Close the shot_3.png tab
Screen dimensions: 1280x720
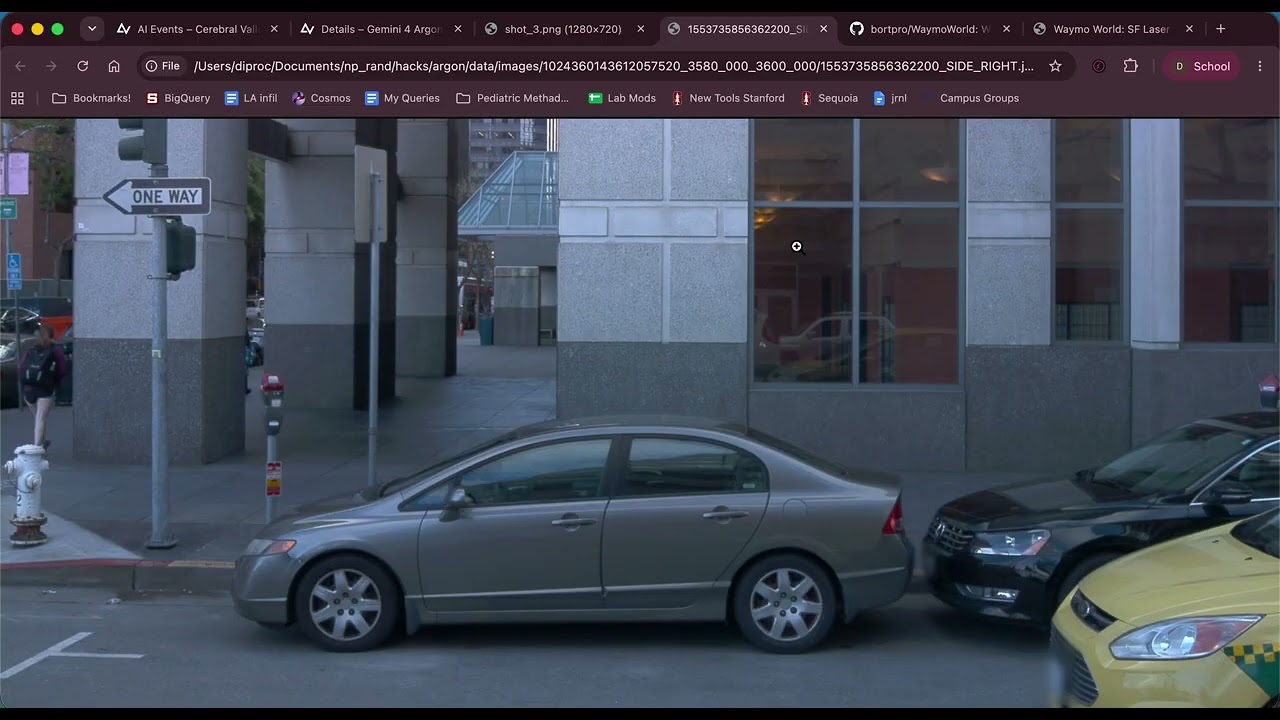[x=641, y=29]
